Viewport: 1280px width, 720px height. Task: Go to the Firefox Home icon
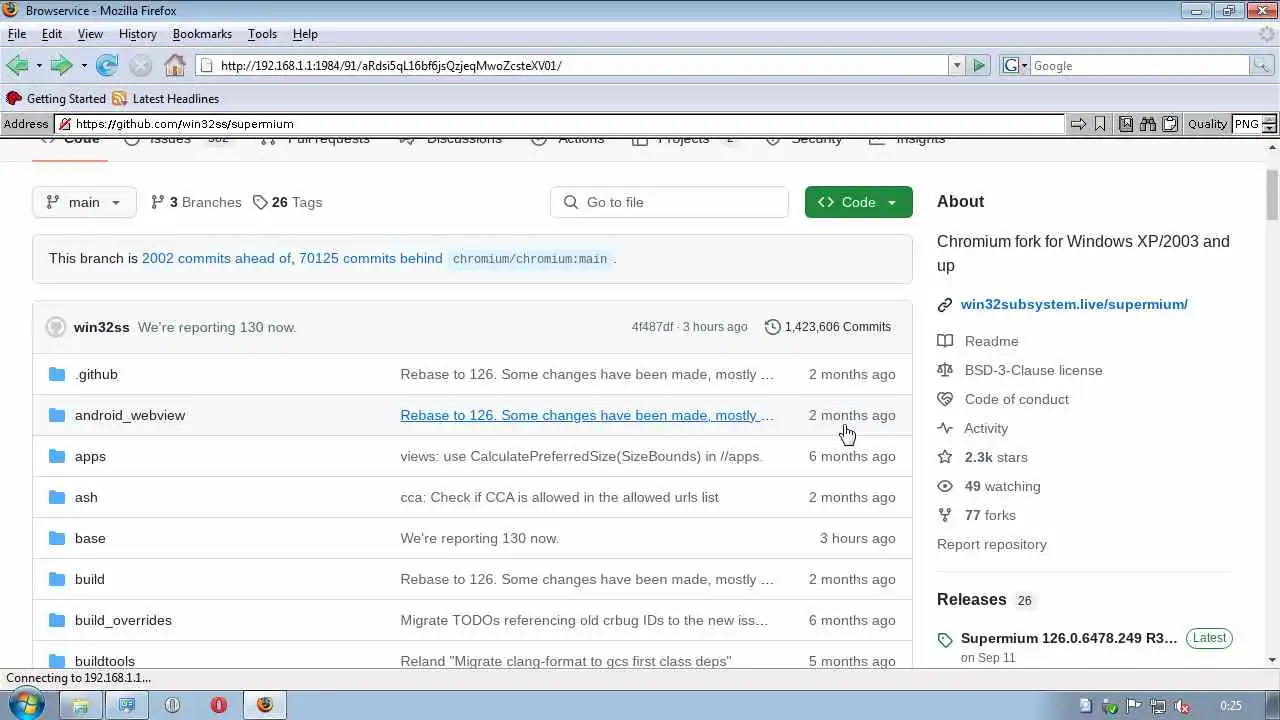(175, 65)
